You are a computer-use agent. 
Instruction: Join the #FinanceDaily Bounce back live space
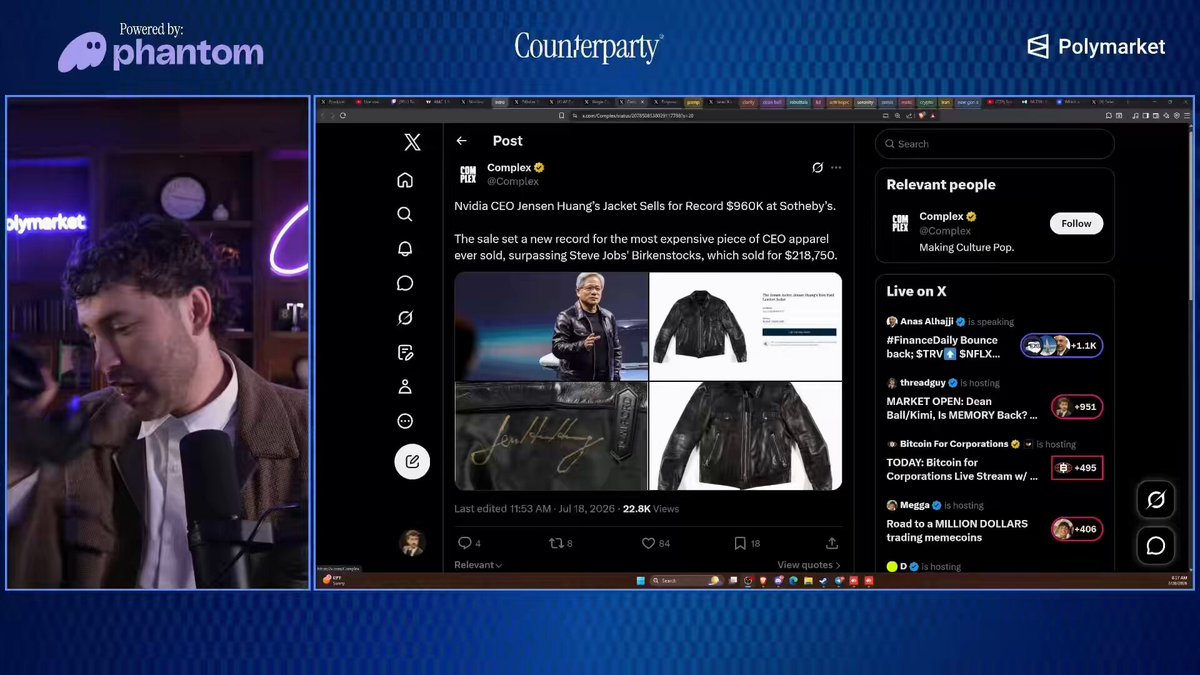tap(995, 340)
